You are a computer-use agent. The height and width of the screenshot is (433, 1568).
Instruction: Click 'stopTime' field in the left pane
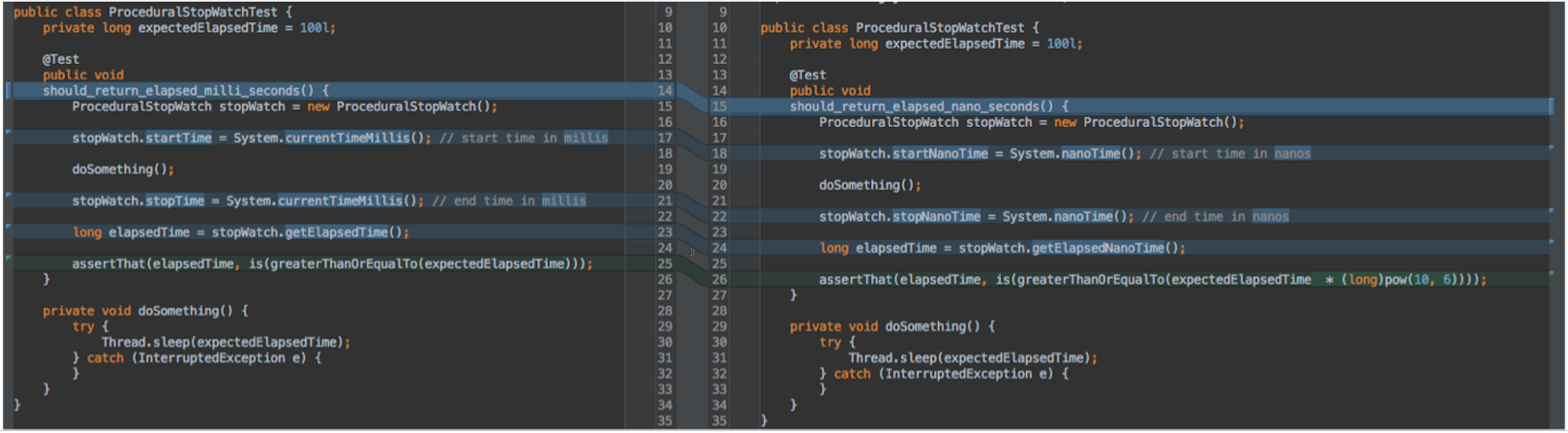[x=174, y=201]
